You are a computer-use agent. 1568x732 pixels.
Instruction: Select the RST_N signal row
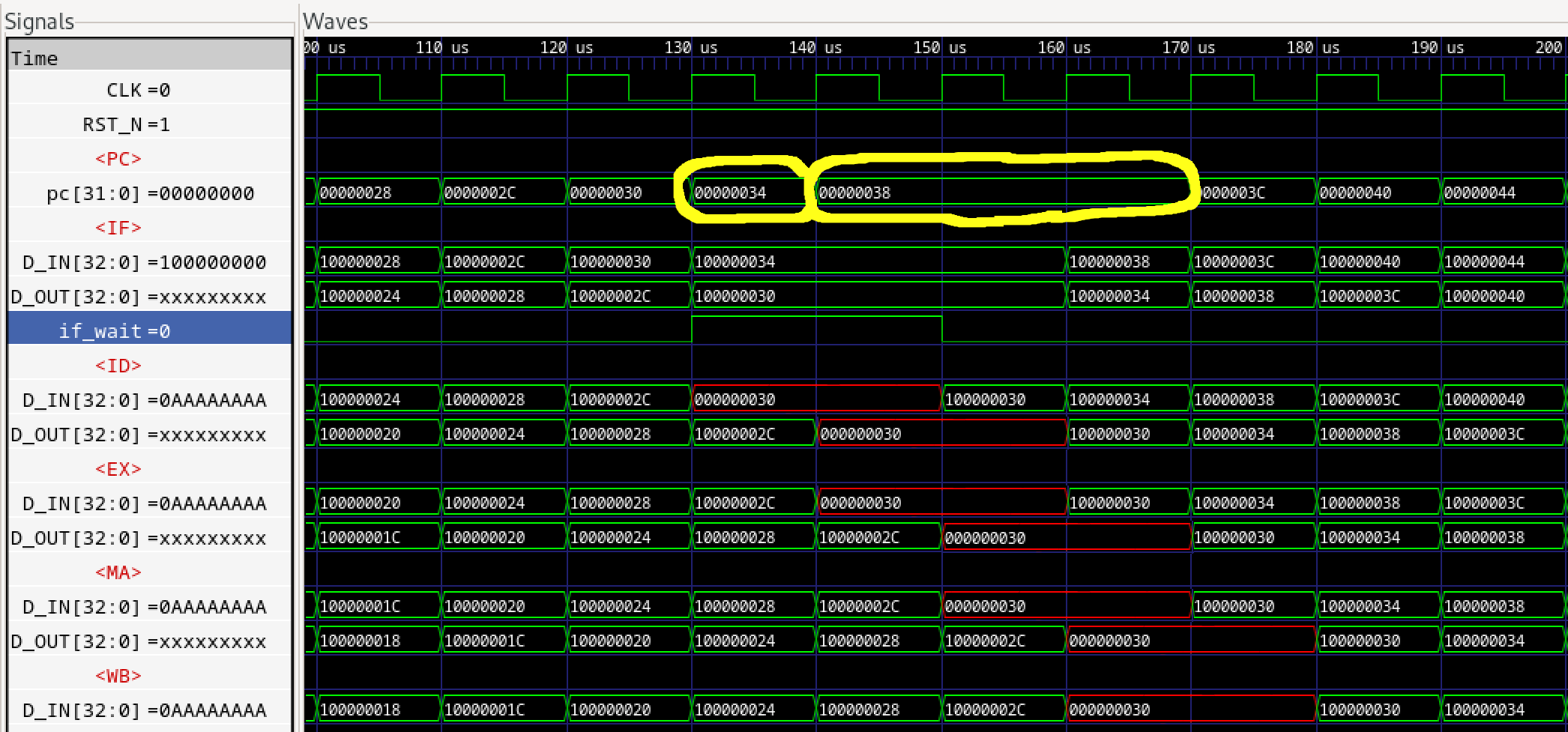pyautogui.click(x=126, y=124)
